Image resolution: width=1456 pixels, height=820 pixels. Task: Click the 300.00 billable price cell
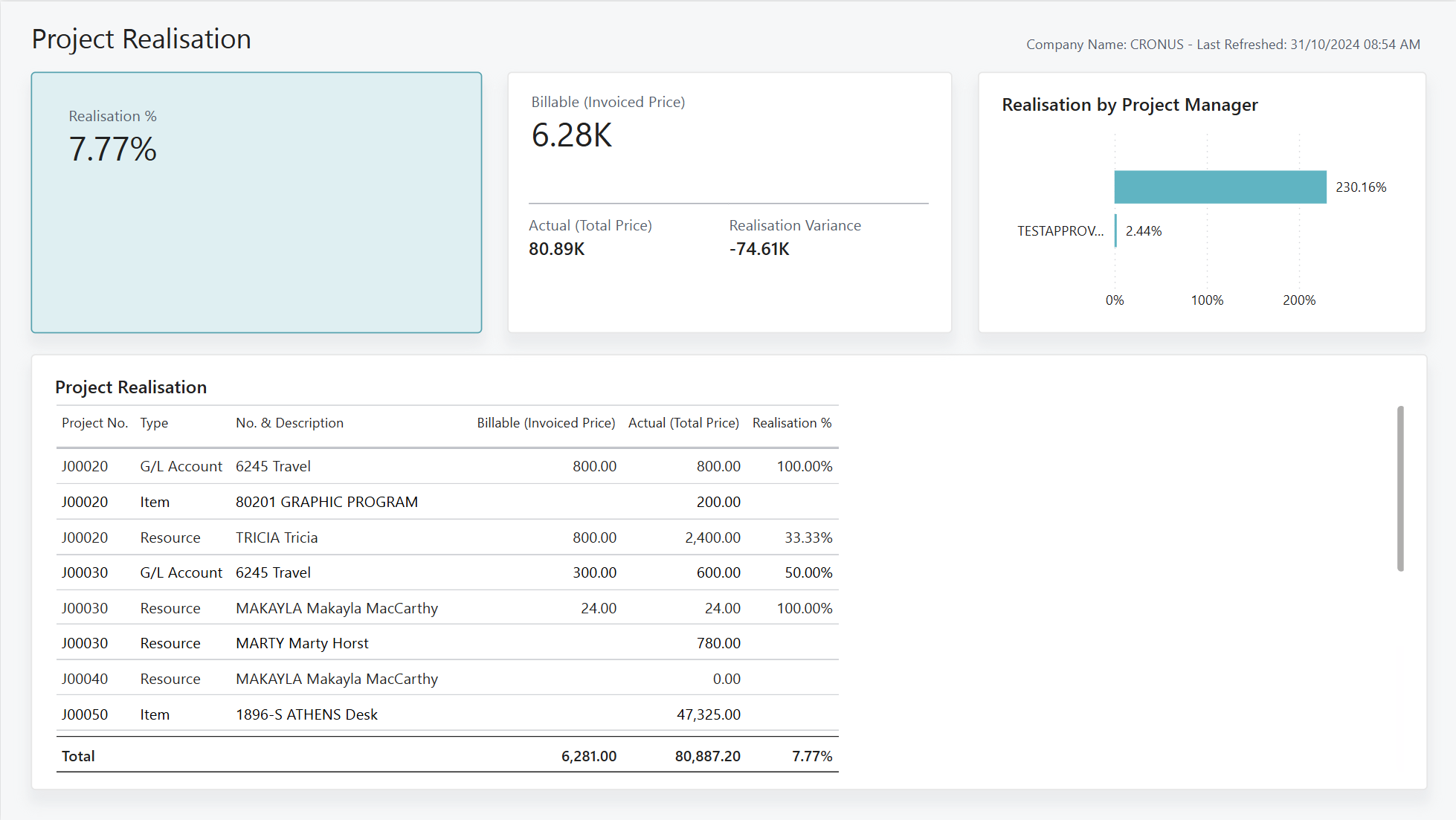pyautogui.click(x=594, y=572)
